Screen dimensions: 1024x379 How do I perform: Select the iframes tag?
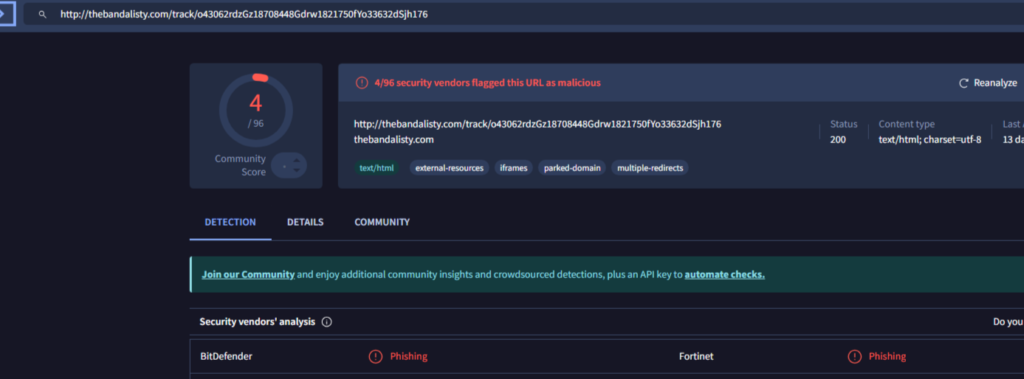pos(513,168)
